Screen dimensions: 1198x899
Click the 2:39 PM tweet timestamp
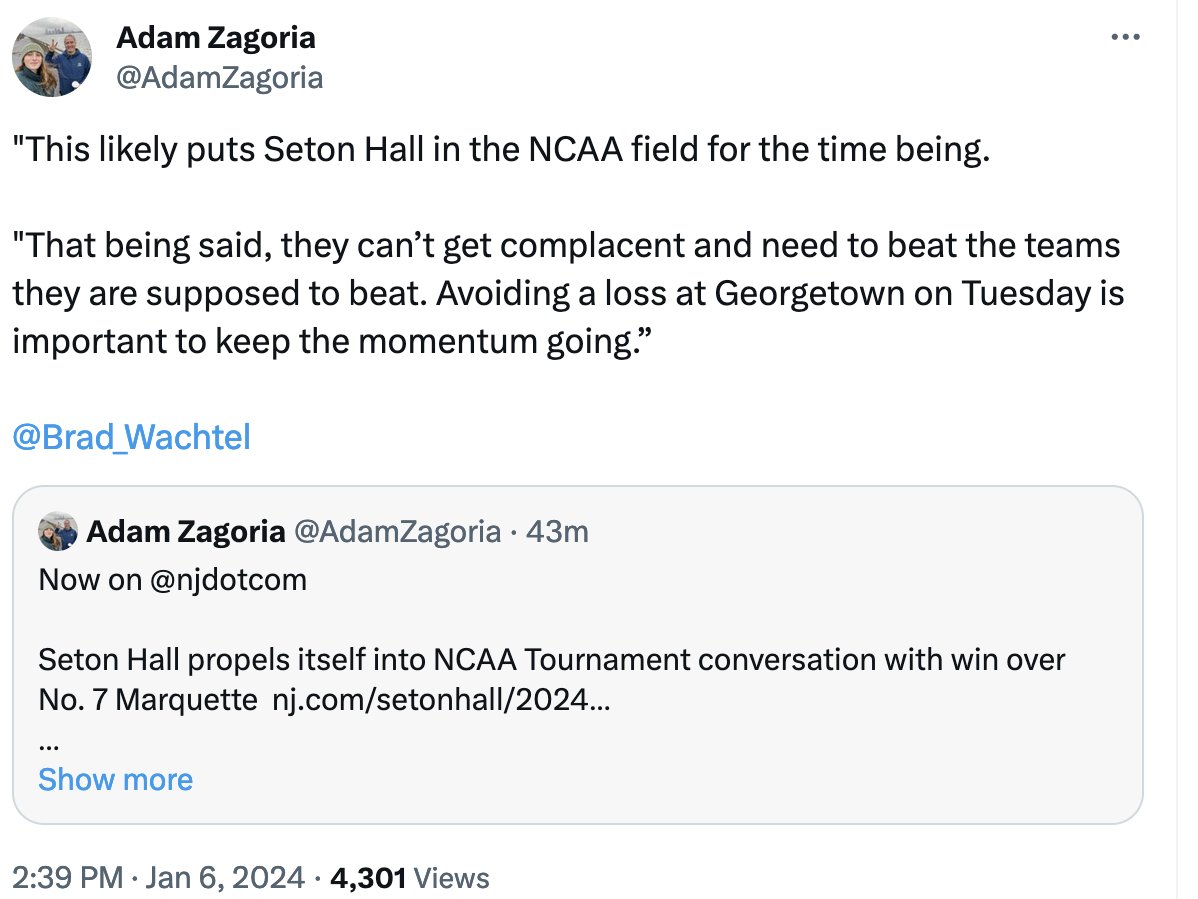click(68, 878)
